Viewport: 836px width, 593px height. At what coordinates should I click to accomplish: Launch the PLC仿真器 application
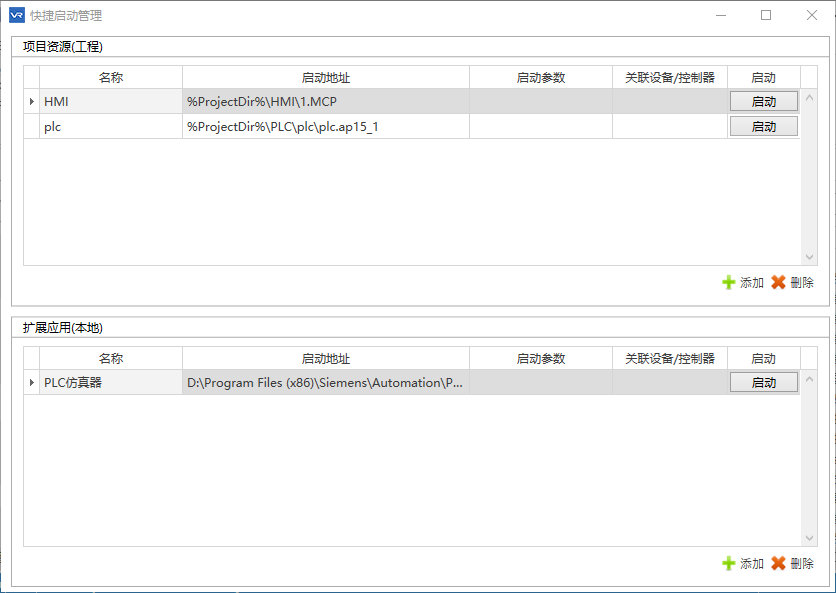click(763, 382)
